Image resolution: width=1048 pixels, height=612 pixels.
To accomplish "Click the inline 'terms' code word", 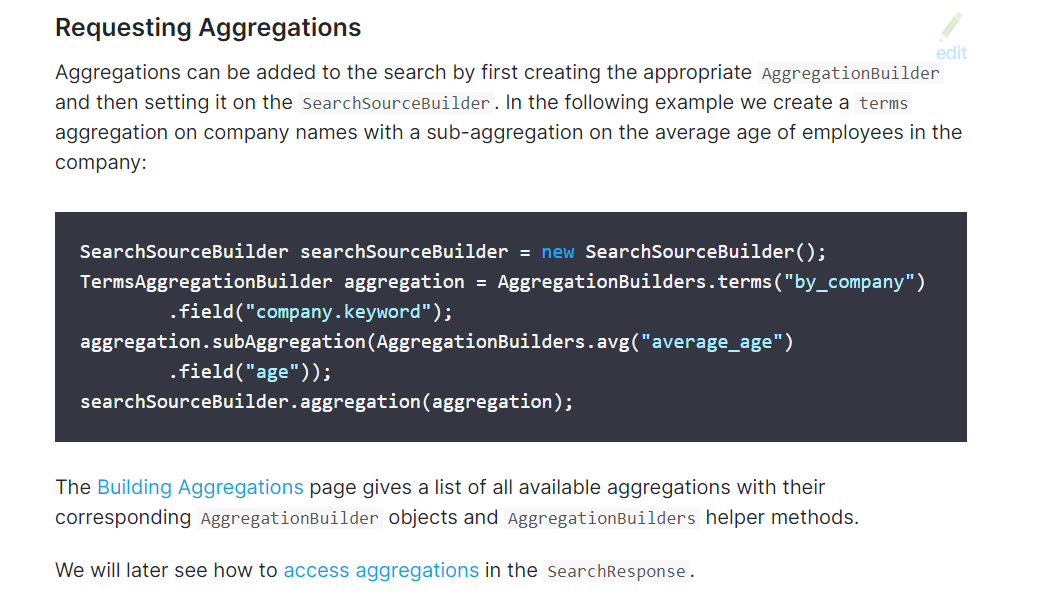I will click(x=883, y=103).
